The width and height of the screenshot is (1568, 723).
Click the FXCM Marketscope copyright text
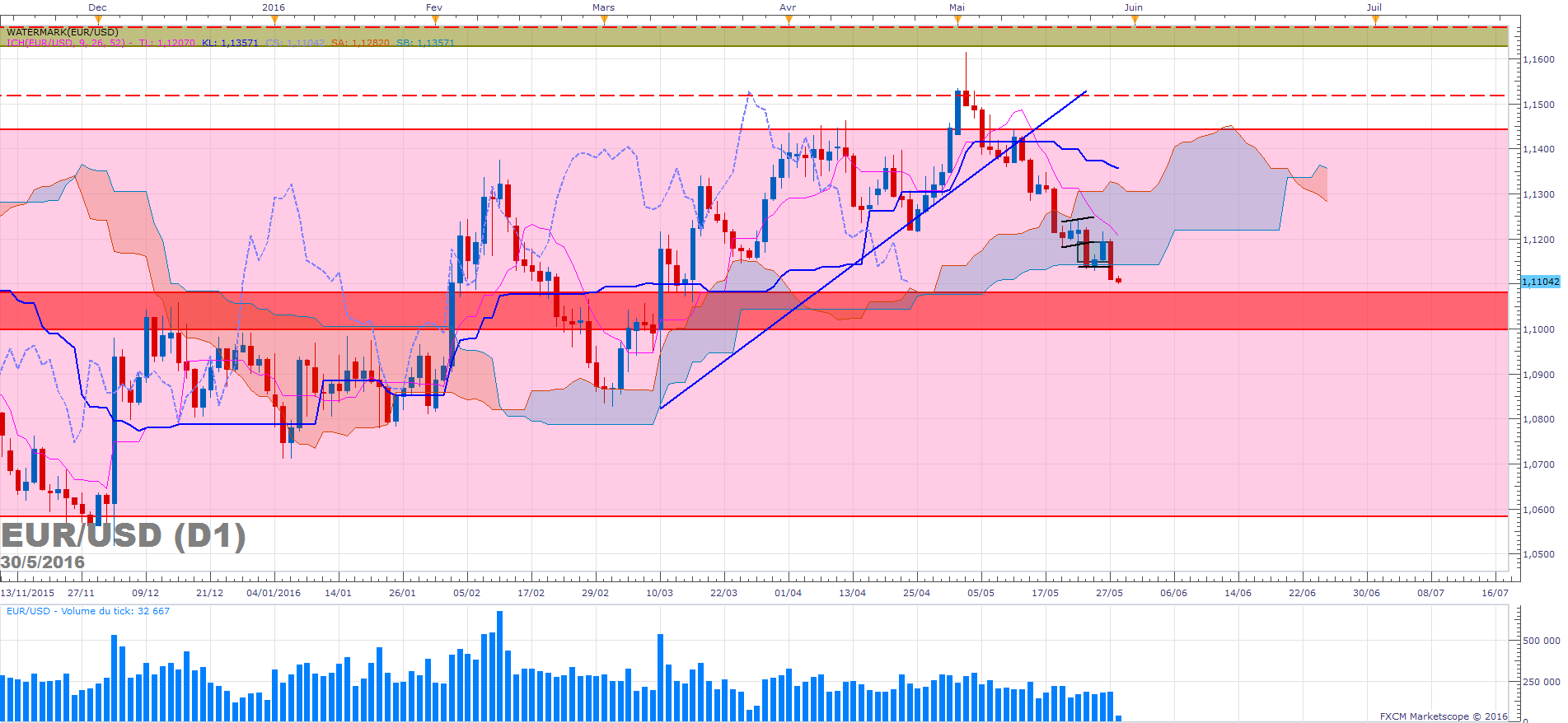1443,716
